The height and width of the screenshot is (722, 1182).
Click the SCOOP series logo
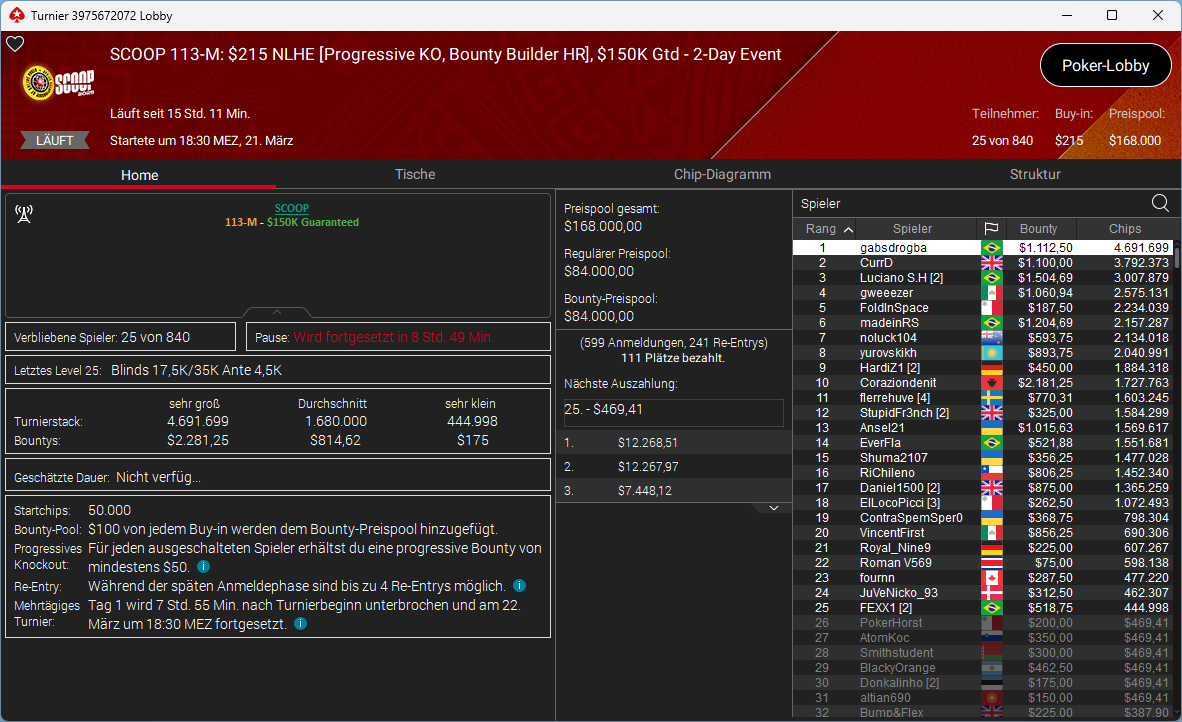point(58,84)
